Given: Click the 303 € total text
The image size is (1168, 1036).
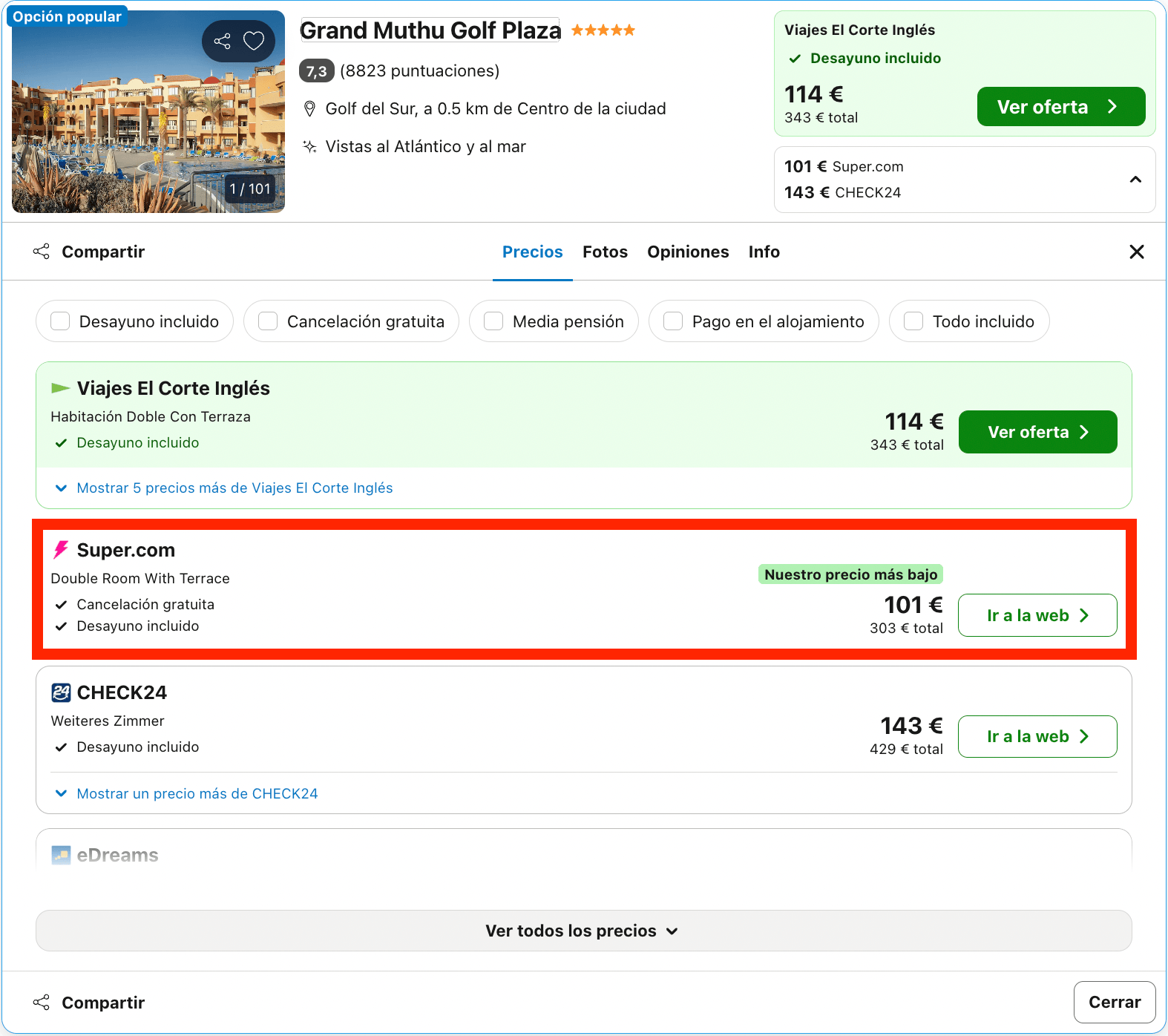Looking at the screenshot, I should point(906,628).
